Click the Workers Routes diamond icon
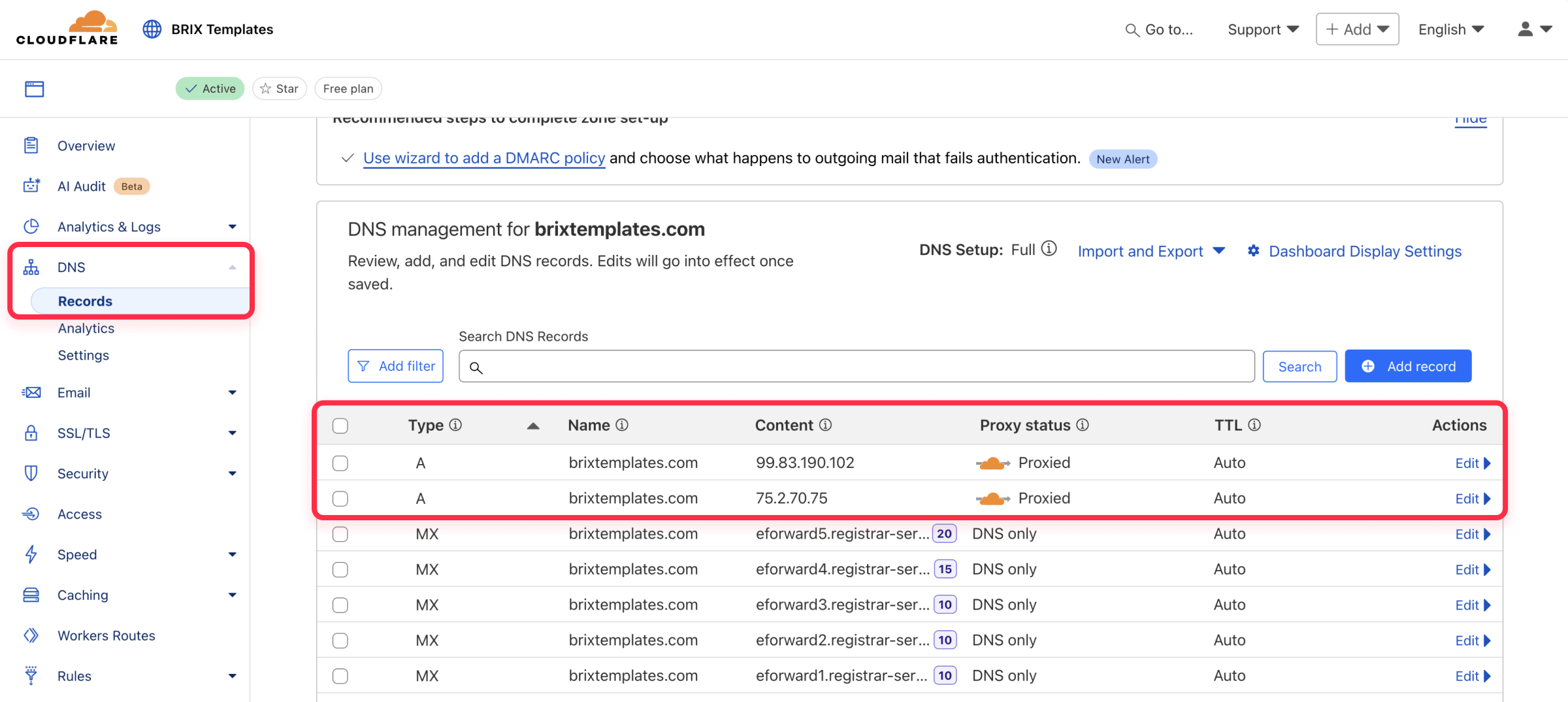The height and width of the screenshot is (702, 1568). tap(31, 635)
